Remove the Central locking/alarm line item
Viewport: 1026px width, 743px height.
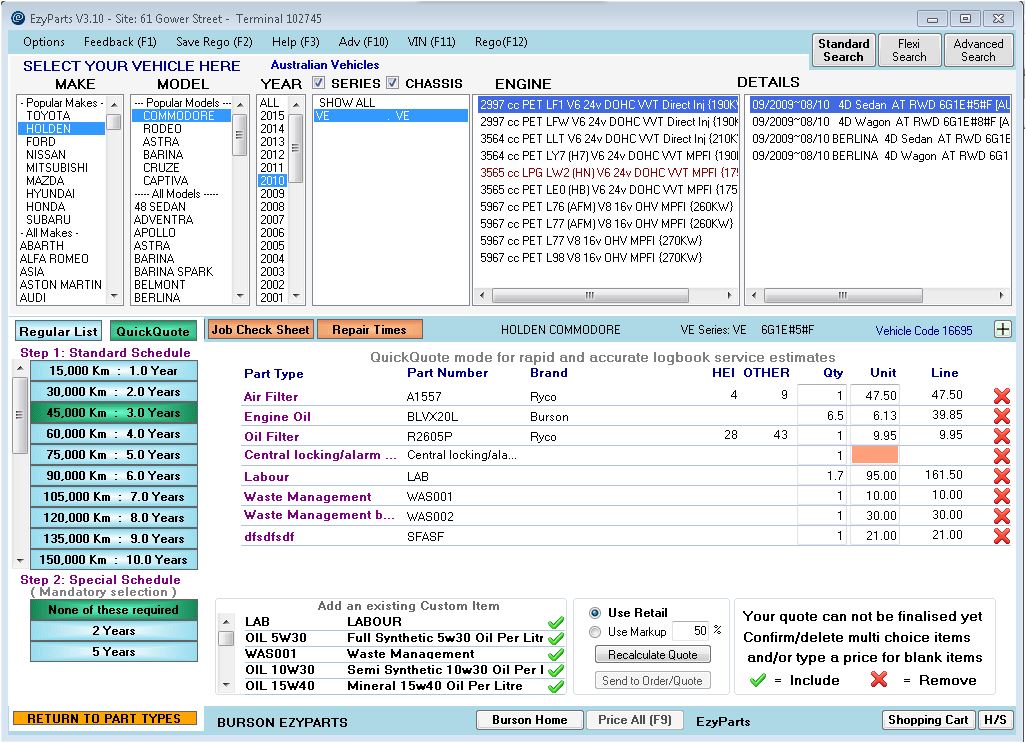click(1001, 456)
